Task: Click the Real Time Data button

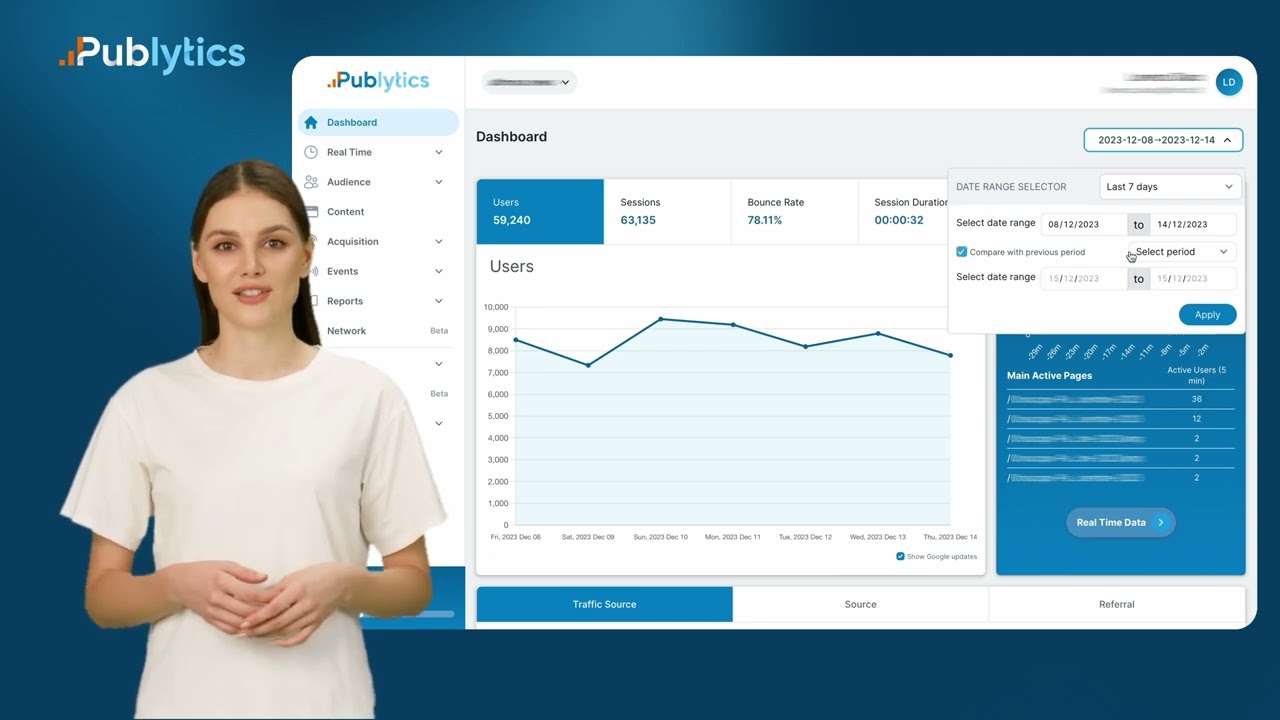Action: [x=1120, y=522]
